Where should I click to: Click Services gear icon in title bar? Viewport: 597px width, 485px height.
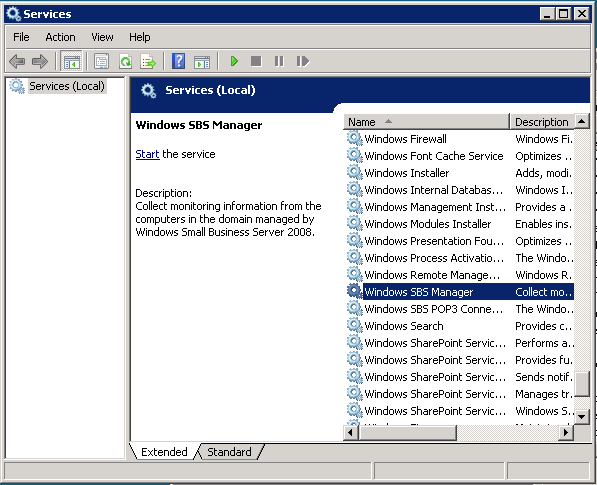pos(14,14)
